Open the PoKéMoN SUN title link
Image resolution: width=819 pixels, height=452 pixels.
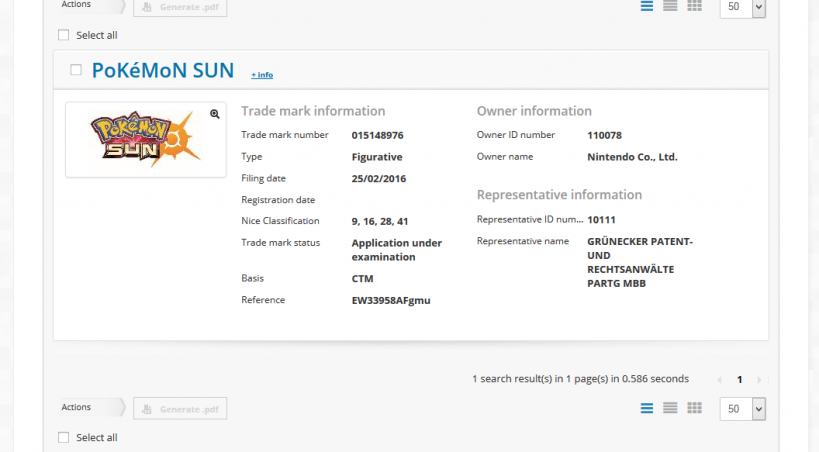pos(162,70)
